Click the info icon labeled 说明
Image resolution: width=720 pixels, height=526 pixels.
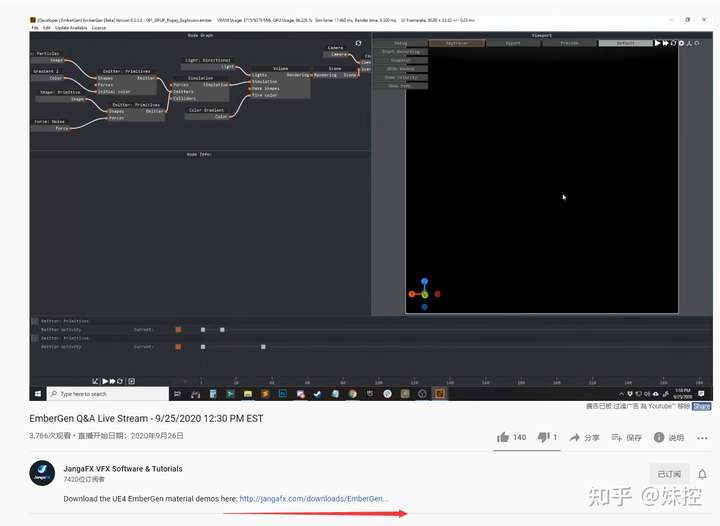point(659,437)
